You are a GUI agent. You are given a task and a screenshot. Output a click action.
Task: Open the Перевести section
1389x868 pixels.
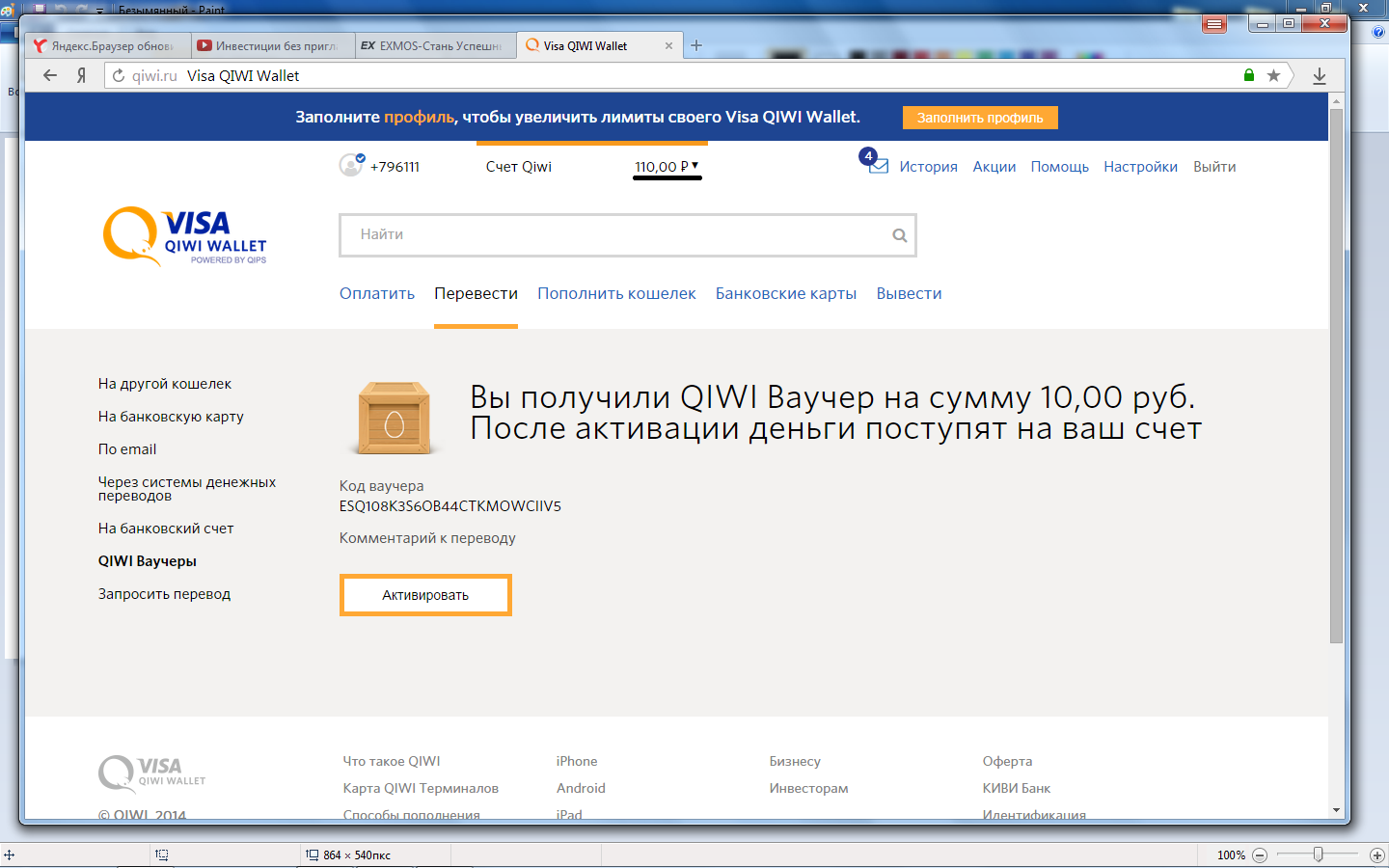[x=476, y=293]
